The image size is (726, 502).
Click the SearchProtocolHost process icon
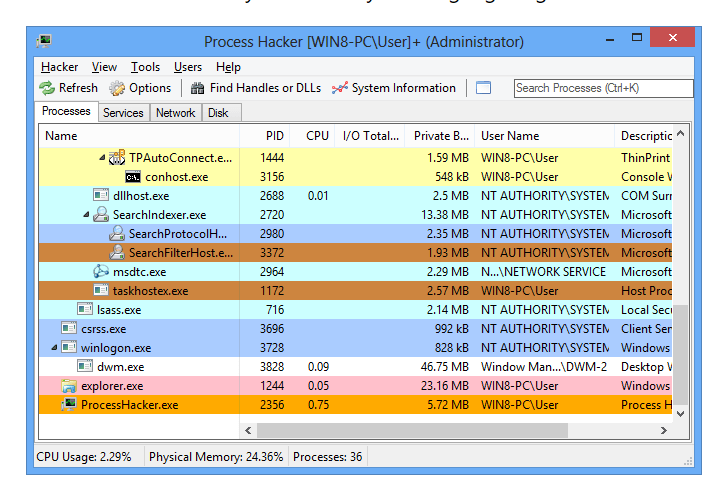117,233
